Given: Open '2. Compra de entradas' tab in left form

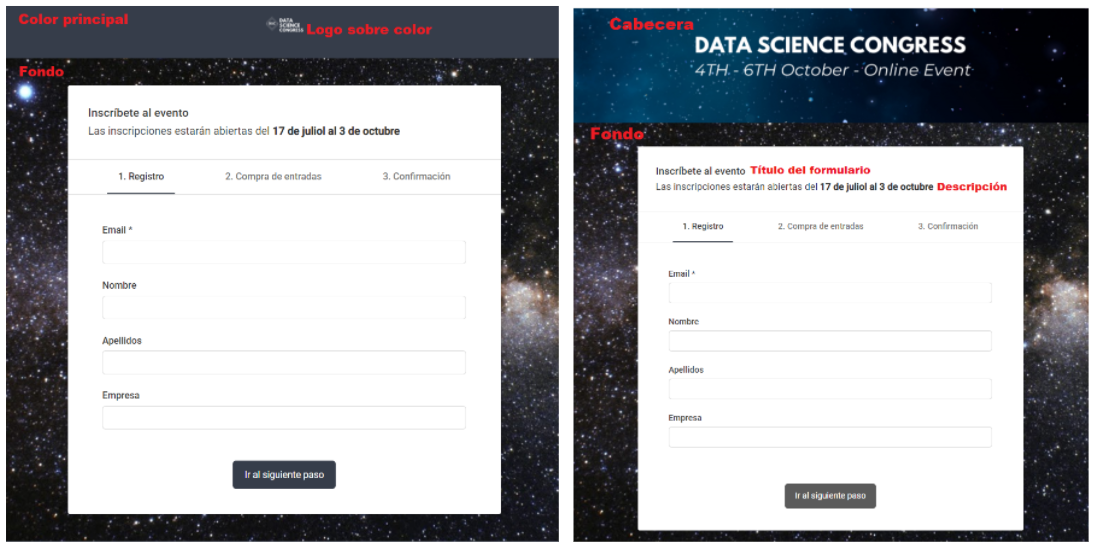Looking at the screenshot, I should tap(273, 177).
